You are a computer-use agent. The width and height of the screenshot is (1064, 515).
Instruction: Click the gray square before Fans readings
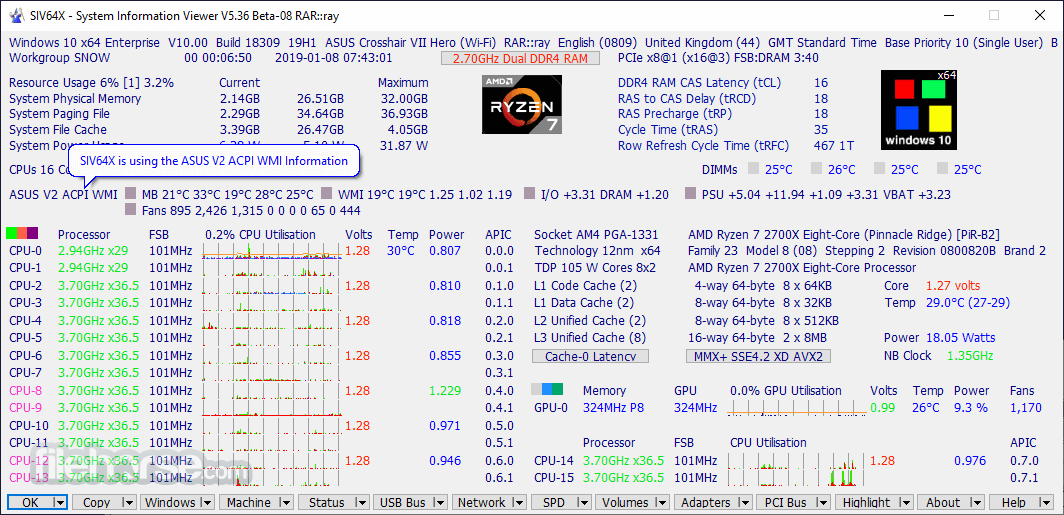pyautogui.click(x=130, y=211)
